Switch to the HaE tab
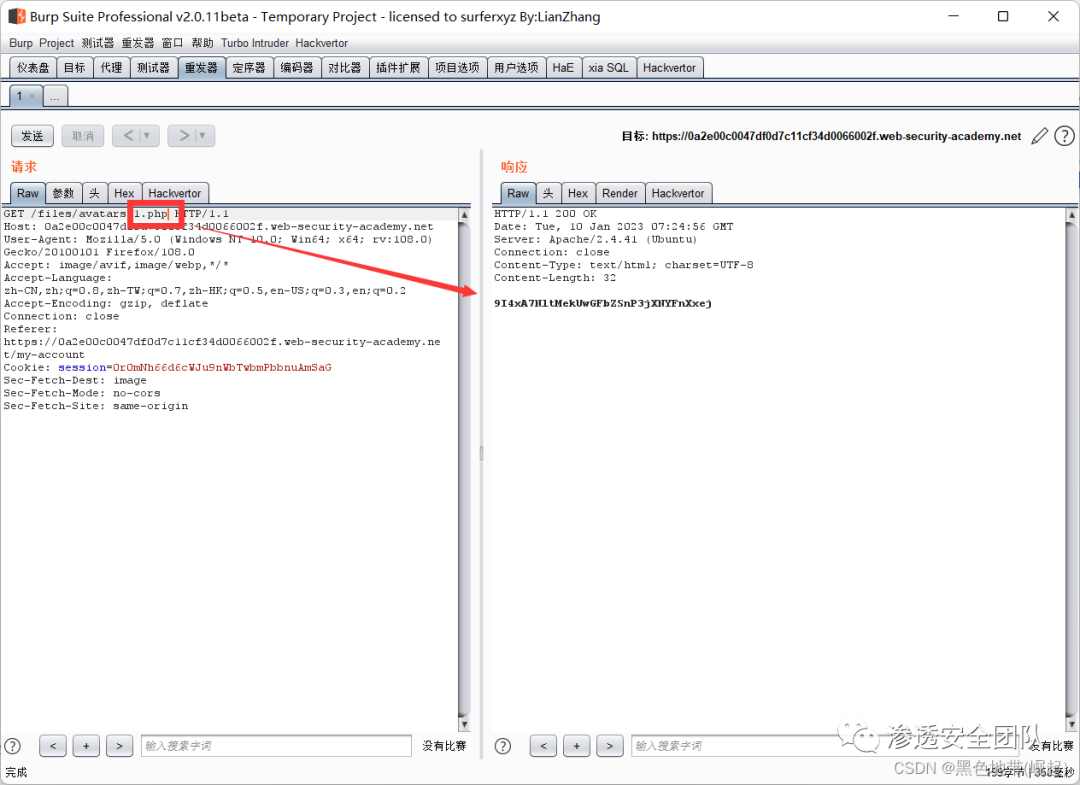This screenshot has height=785, width=1080. (563, 67)
